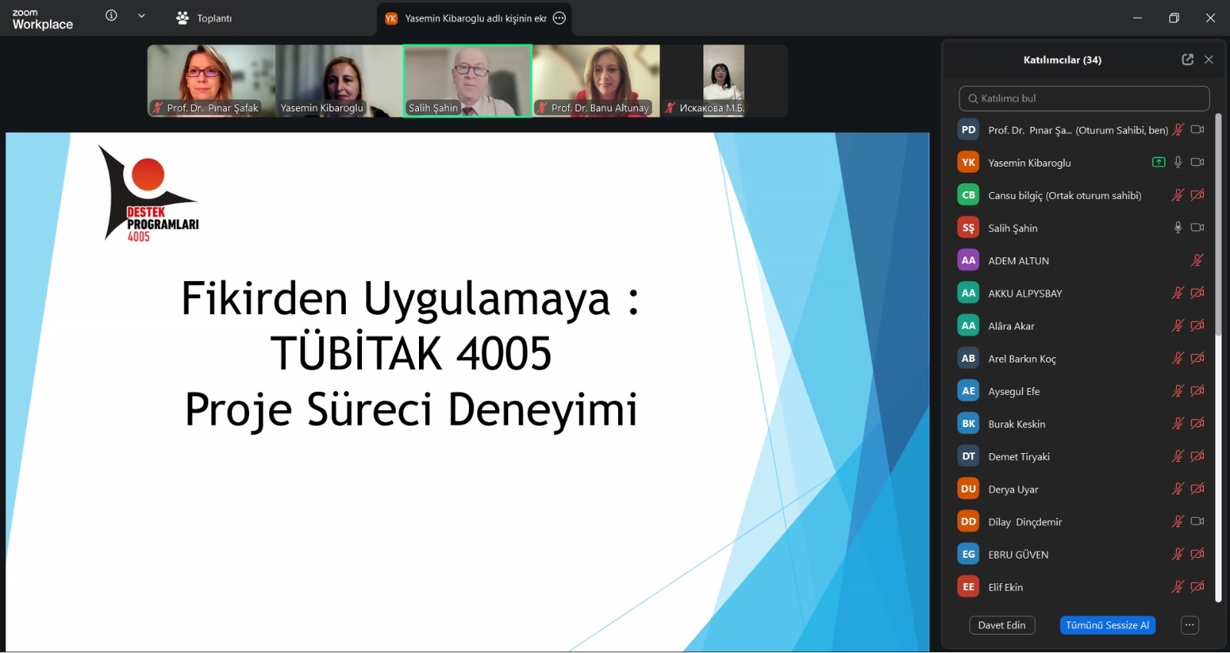This screenshot has height=653, width=1230.
Task: Unmute Prof. Dr. Pınar Şafak's microphone
Action: (1178, 130)
